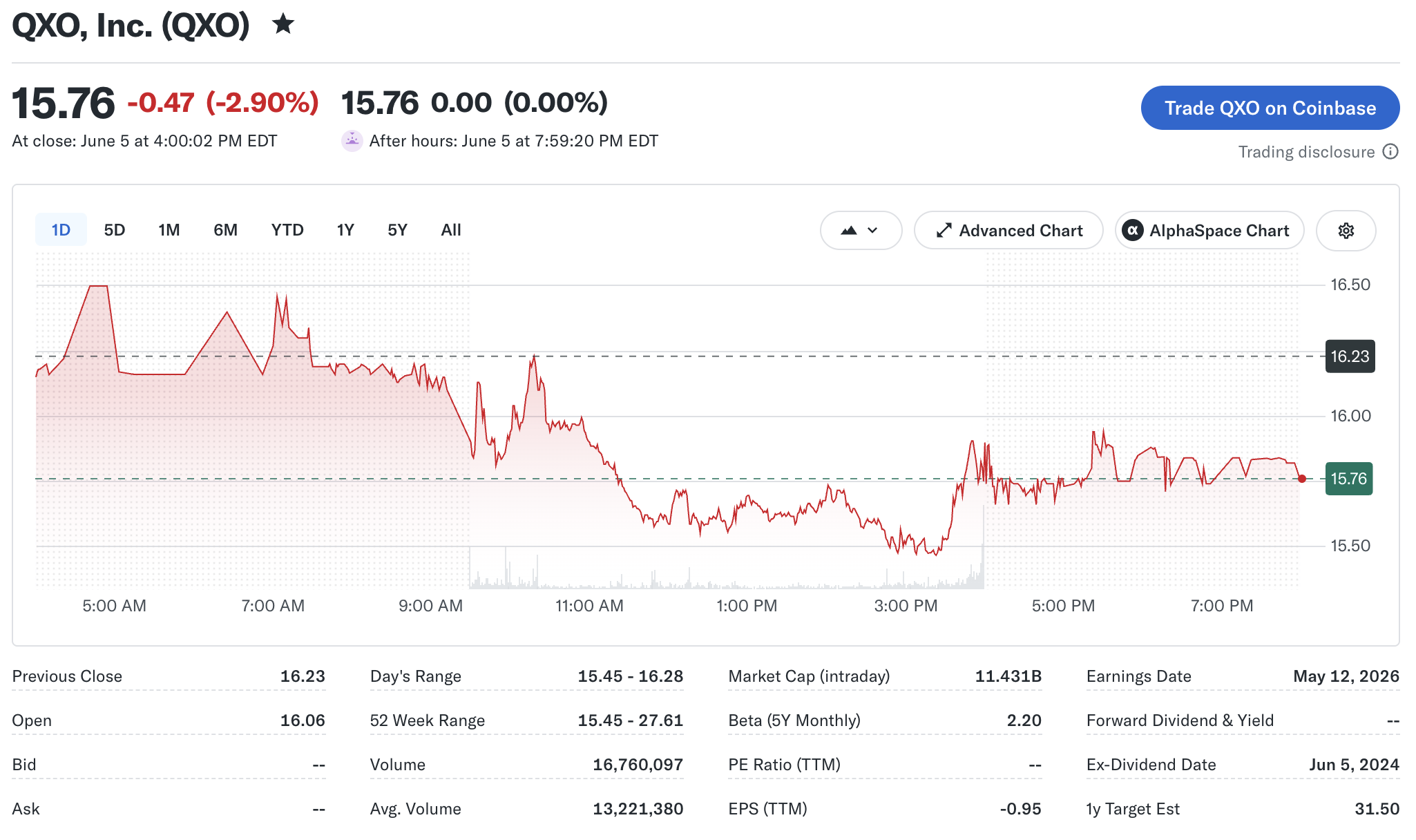Click Beta (5Y Monthly) label
The height and width of the screenshot is (840, 1416).
point(794,720)
